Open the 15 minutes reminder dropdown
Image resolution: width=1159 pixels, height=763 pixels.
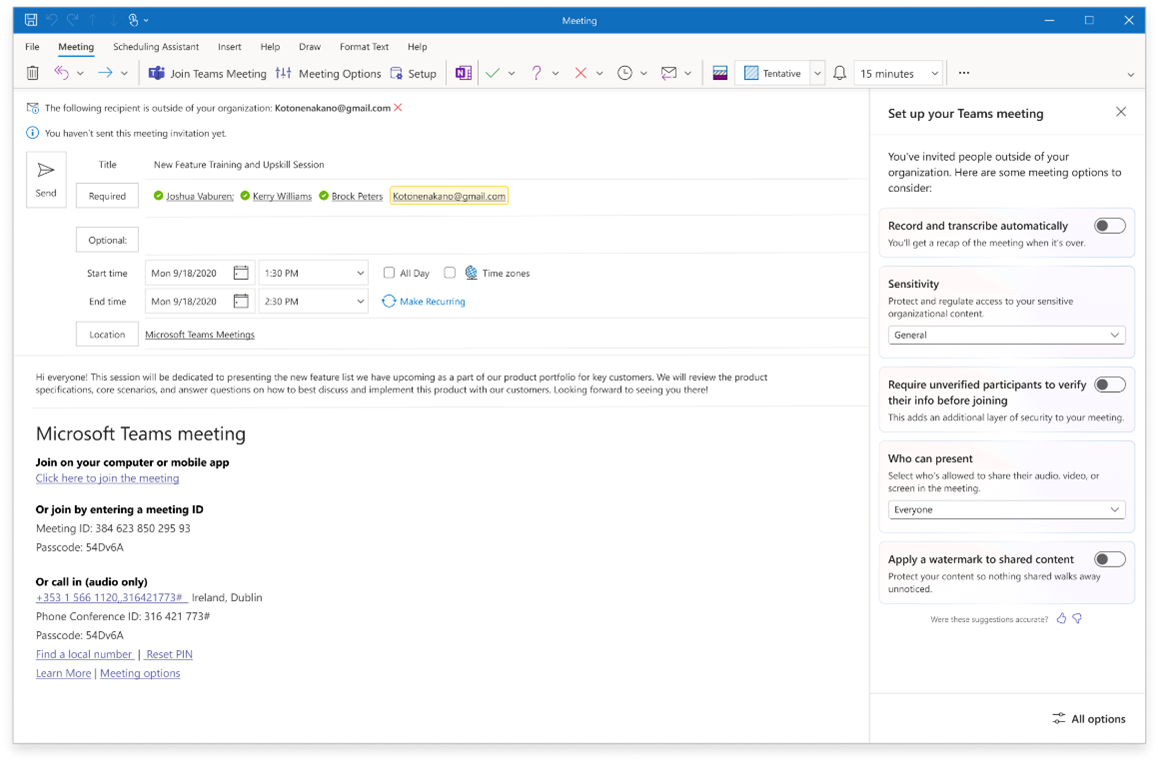tap(898, 73)
